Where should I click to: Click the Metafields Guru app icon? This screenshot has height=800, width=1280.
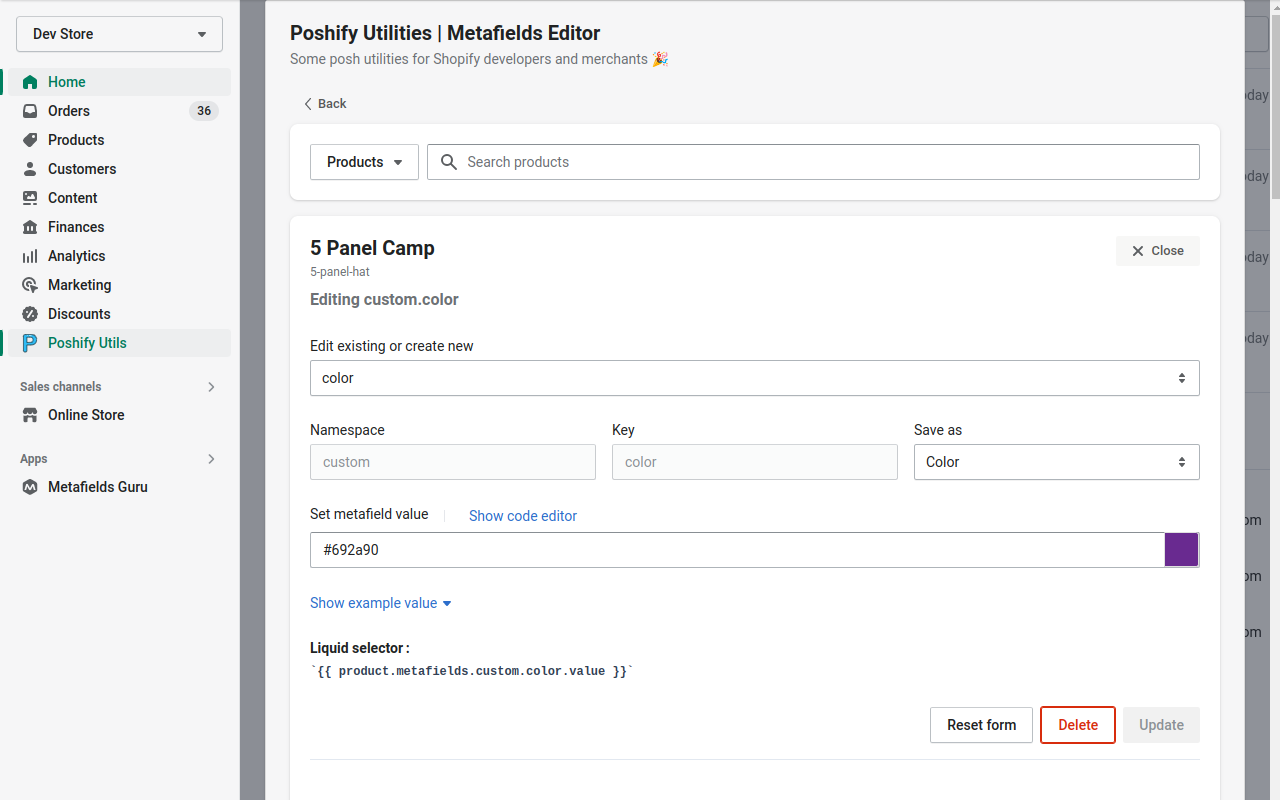30,487
